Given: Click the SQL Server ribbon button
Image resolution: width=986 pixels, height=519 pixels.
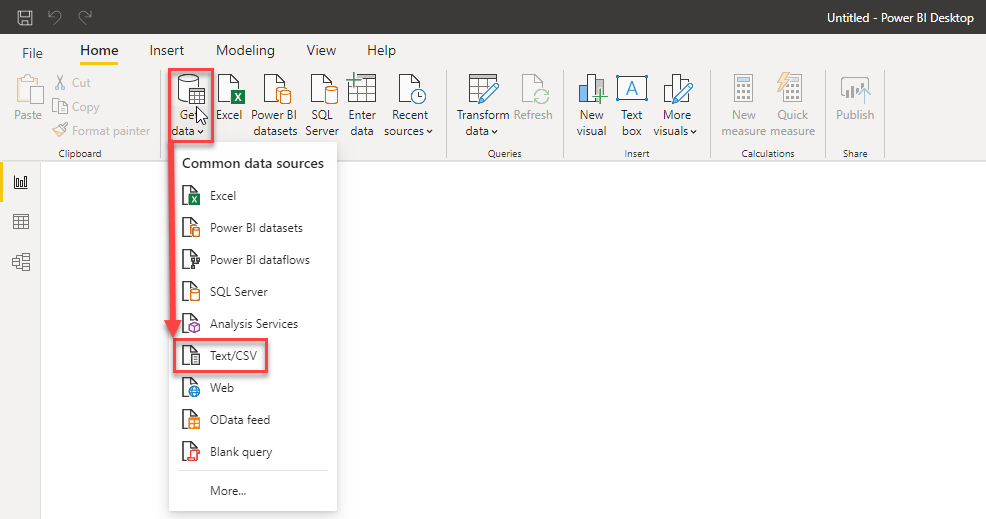Looking at the screenshot, I should point(322,105).
